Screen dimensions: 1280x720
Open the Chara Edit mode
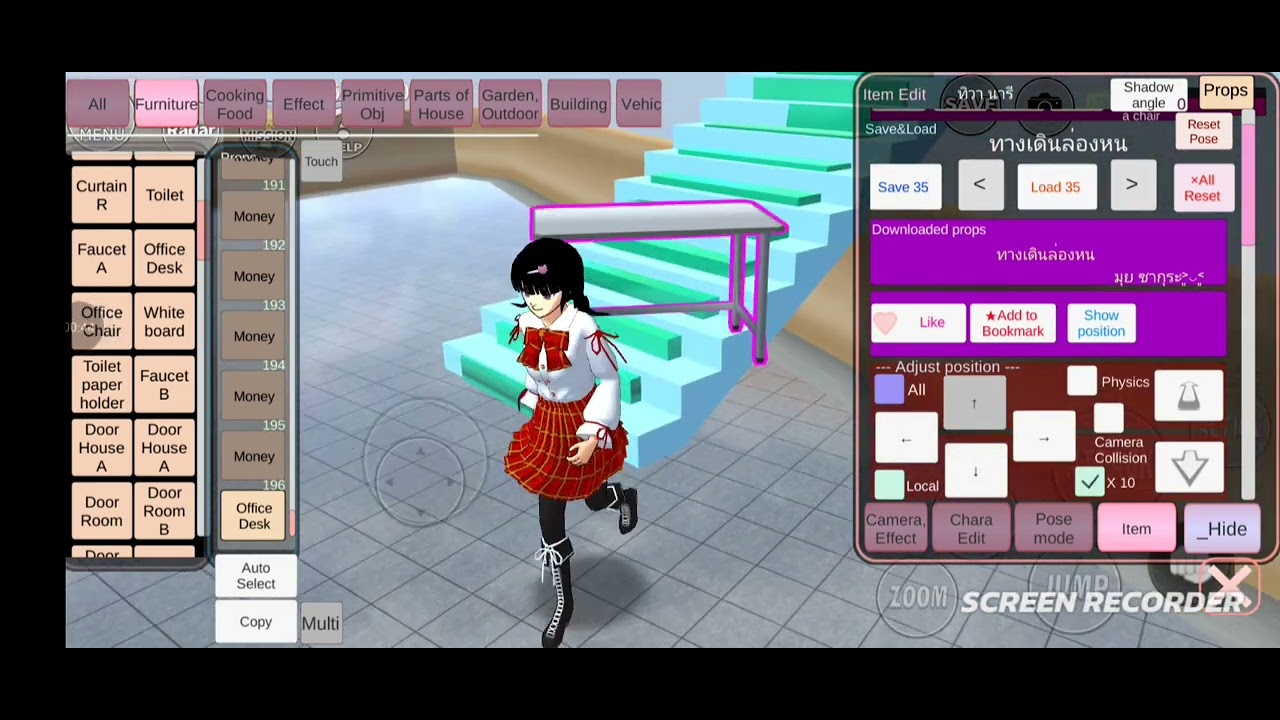pyautogui.click(x=971, y=529)
